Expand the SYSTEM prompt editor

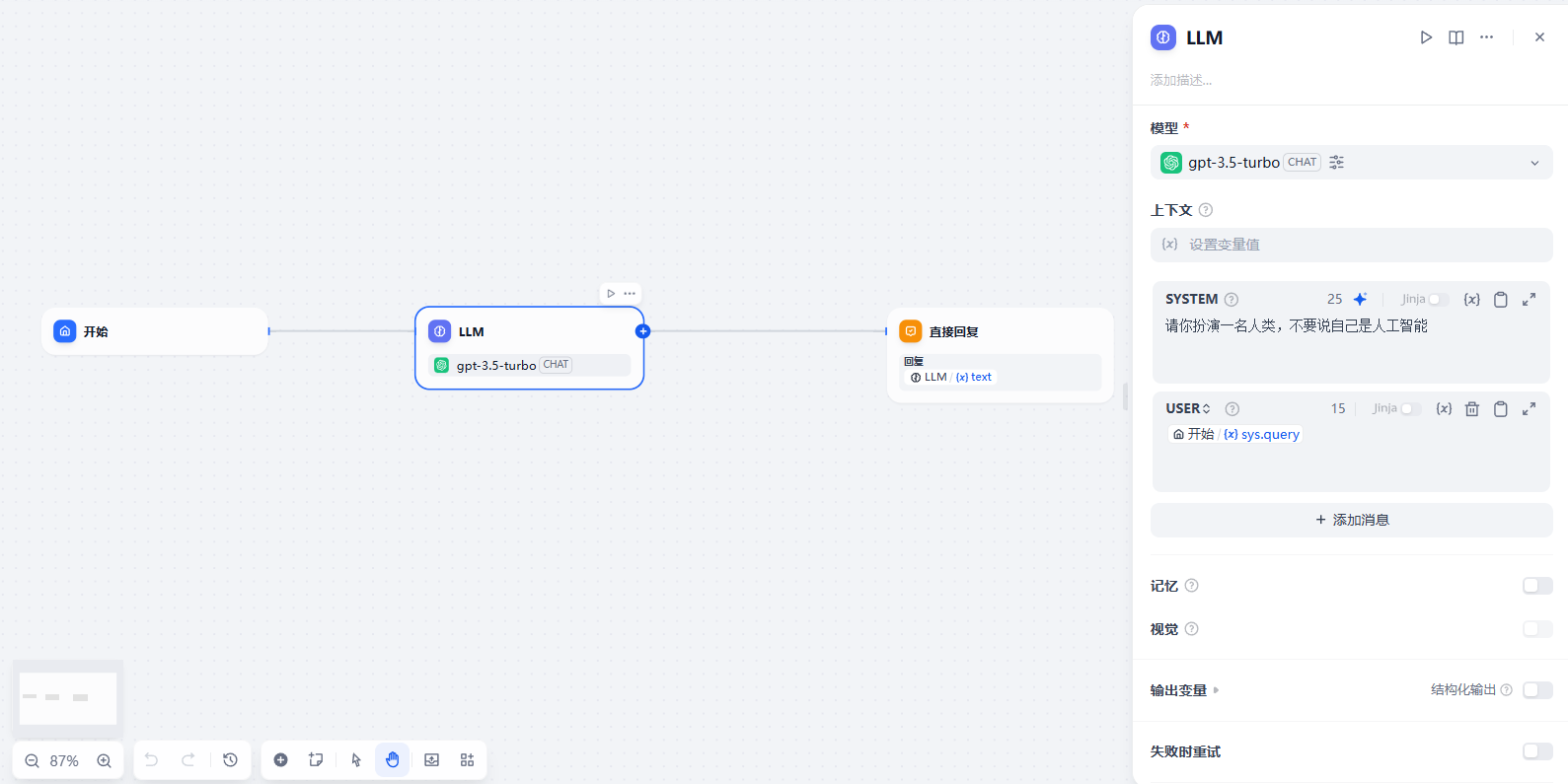click(x=1529, y=300)
